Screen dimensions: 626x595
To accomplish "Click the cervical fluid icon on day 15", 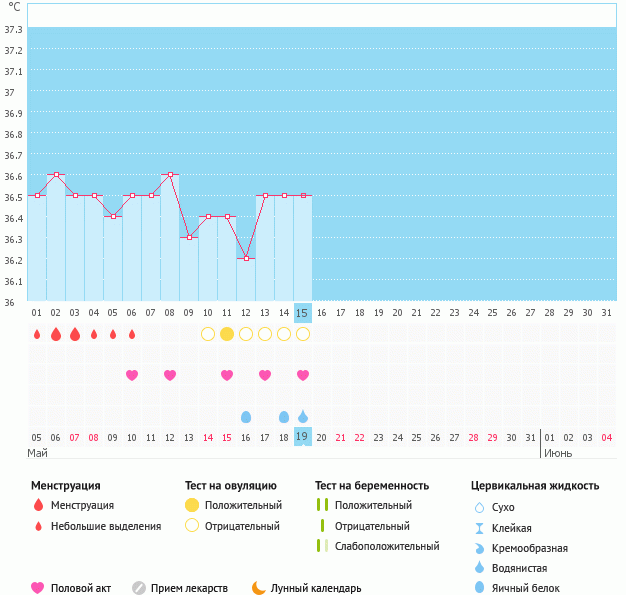I will click(303, 416).
